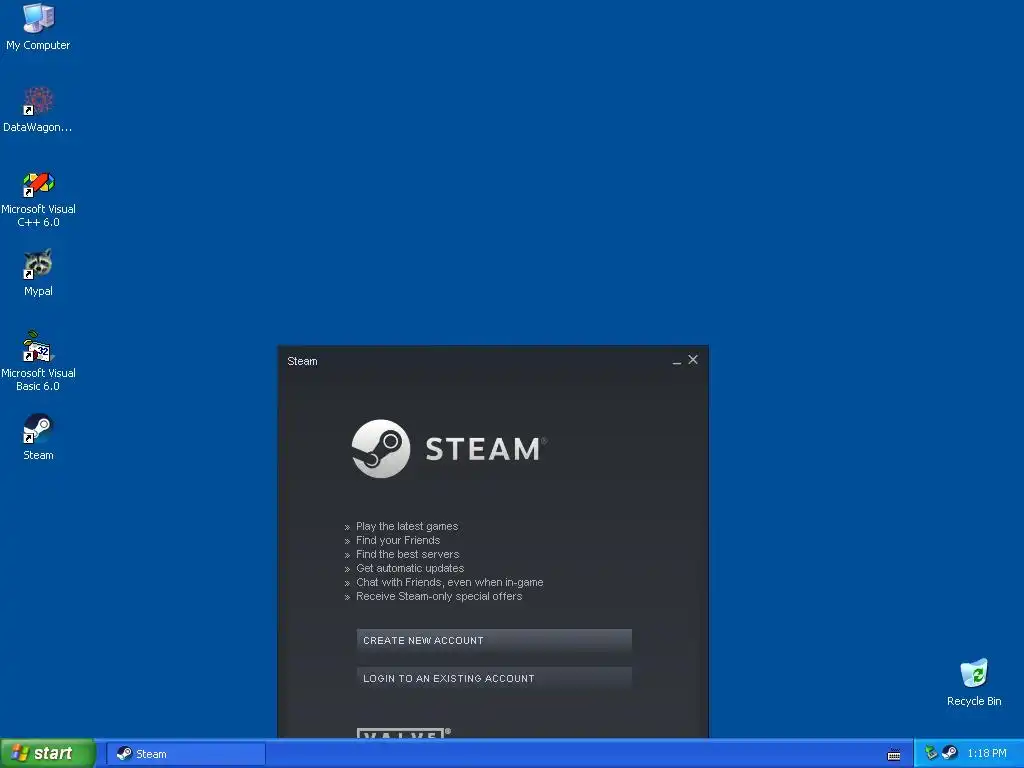Click the 'Find your Friends' text
Screen dimensions: 1024x768
[398, 540]
